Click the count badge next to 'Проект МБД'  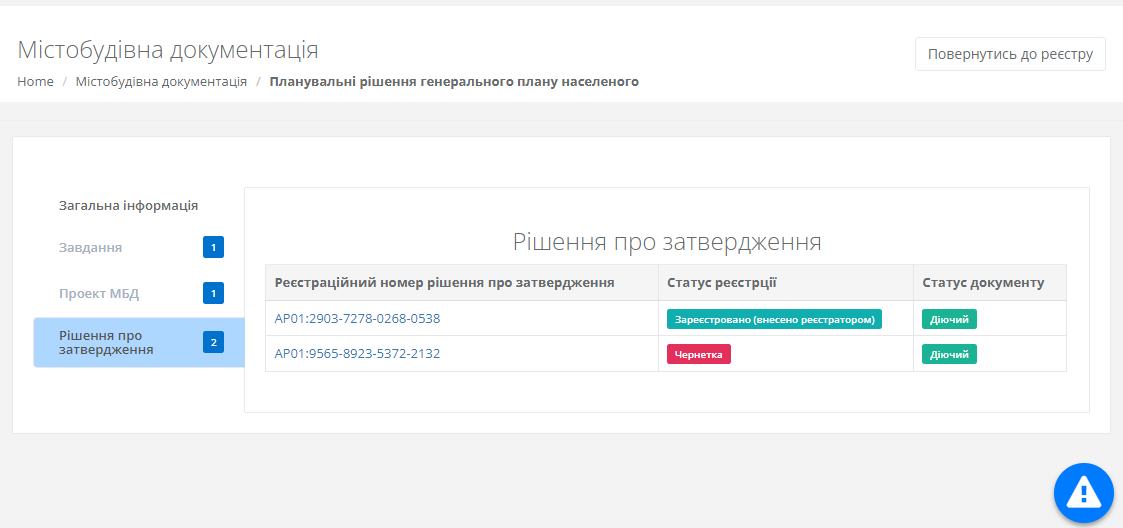(213, 293)
